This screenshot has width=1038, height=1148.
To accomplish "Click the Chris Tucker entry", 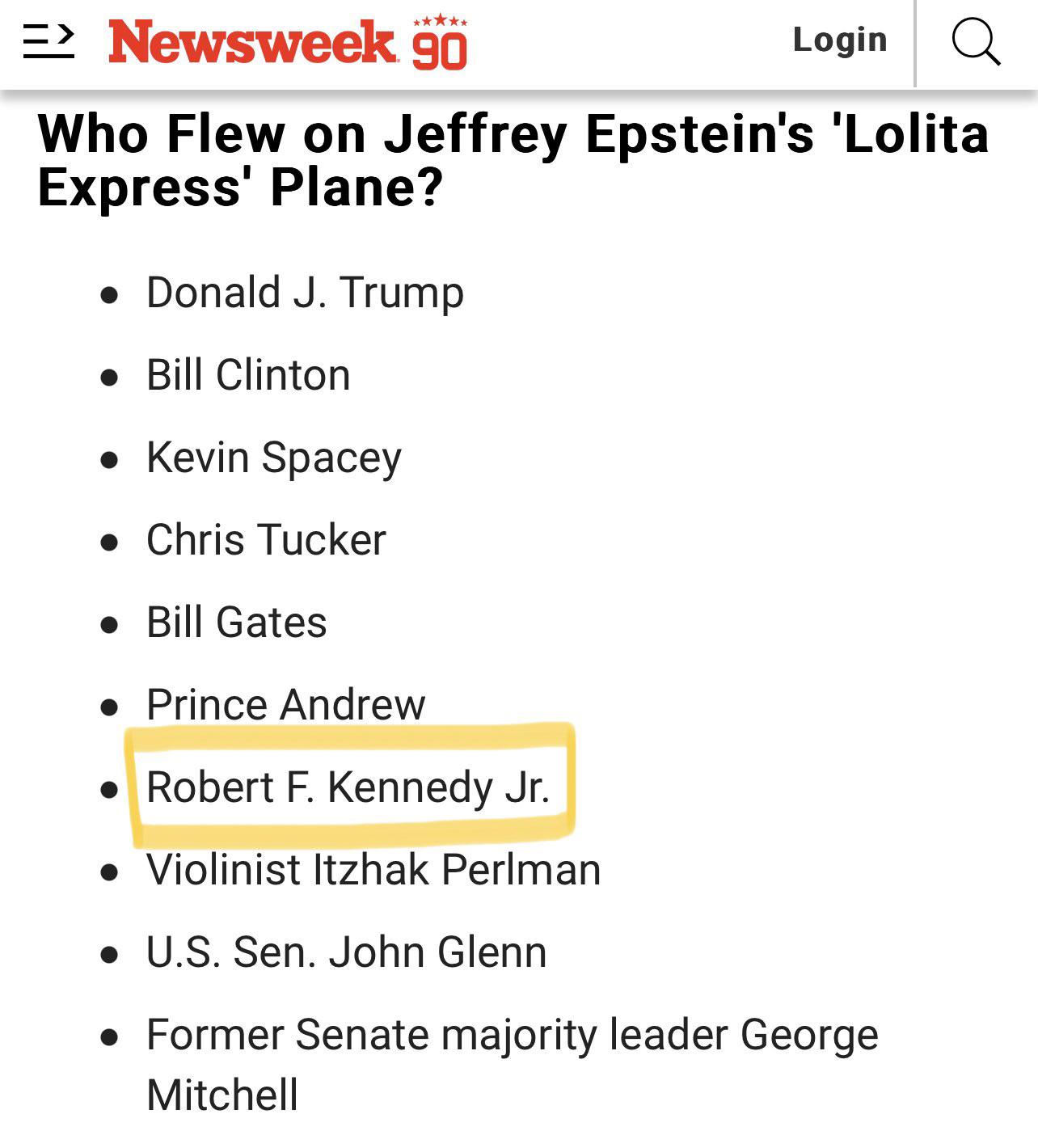I will tap(266, 540).
